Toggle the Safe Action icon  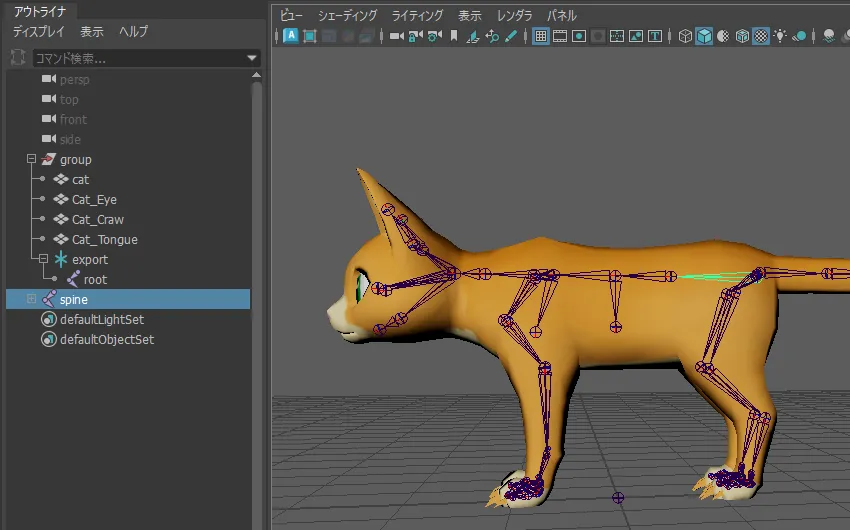click(x=636, y=36)
